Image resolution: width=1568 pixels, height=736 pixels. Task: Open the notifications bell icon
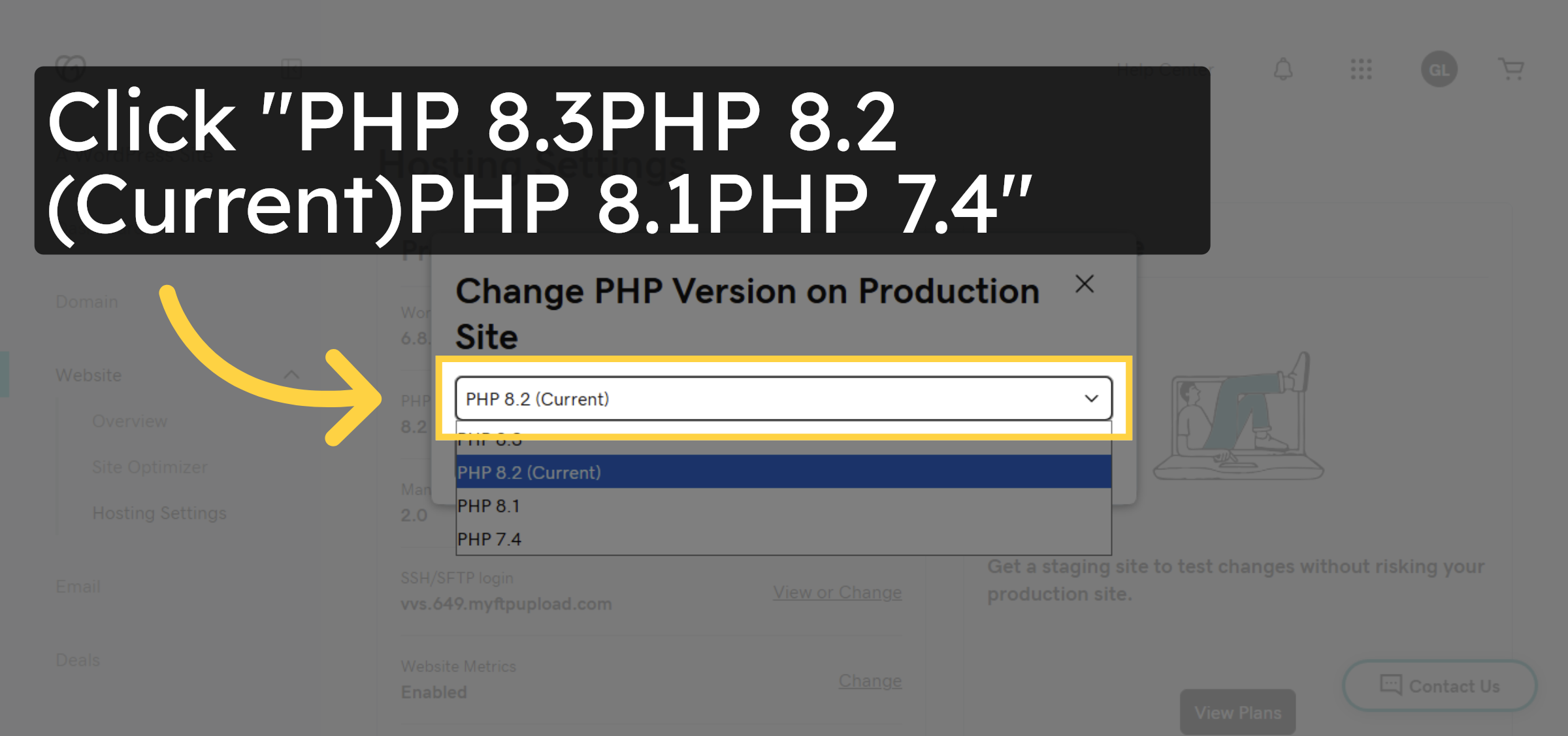point(1282,69)
